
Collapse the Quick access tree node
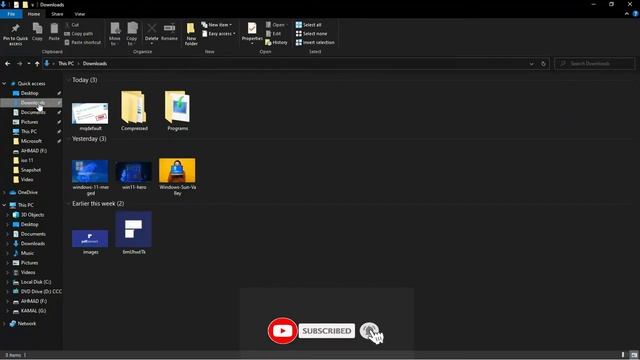click(4, 84)
